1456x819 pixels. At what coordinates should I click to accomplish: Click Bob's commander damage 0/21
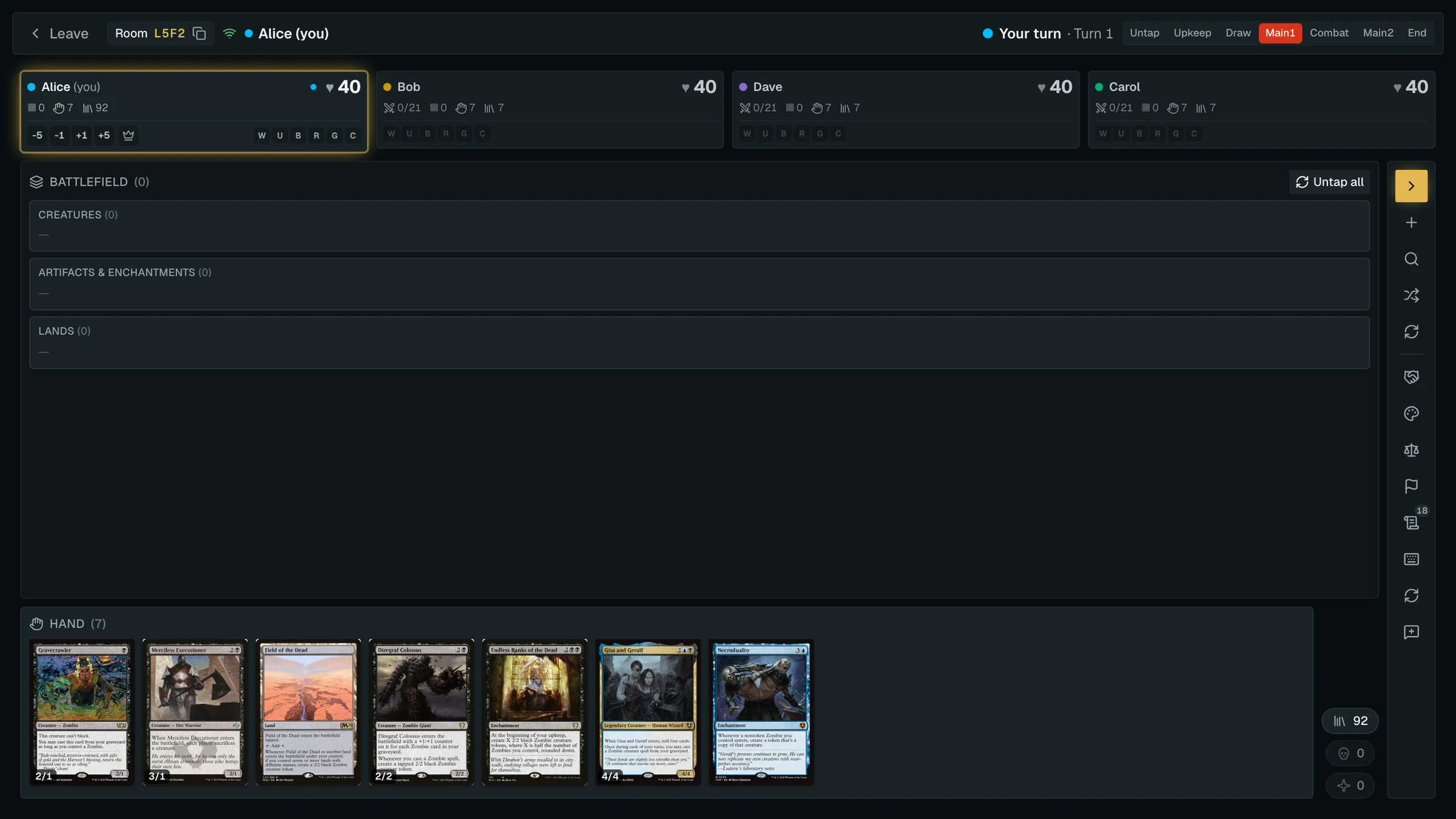pyautogui.click(x=402, y=108)
